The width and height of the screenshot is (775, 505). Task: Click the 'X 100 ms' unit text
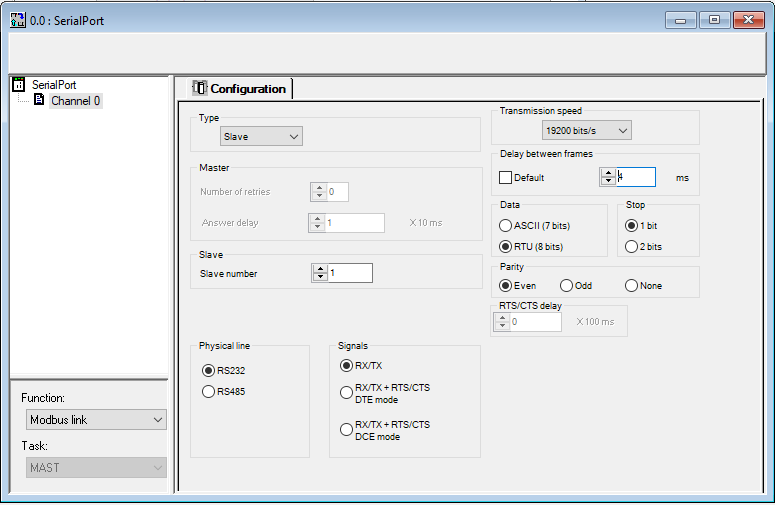point(595,322)
